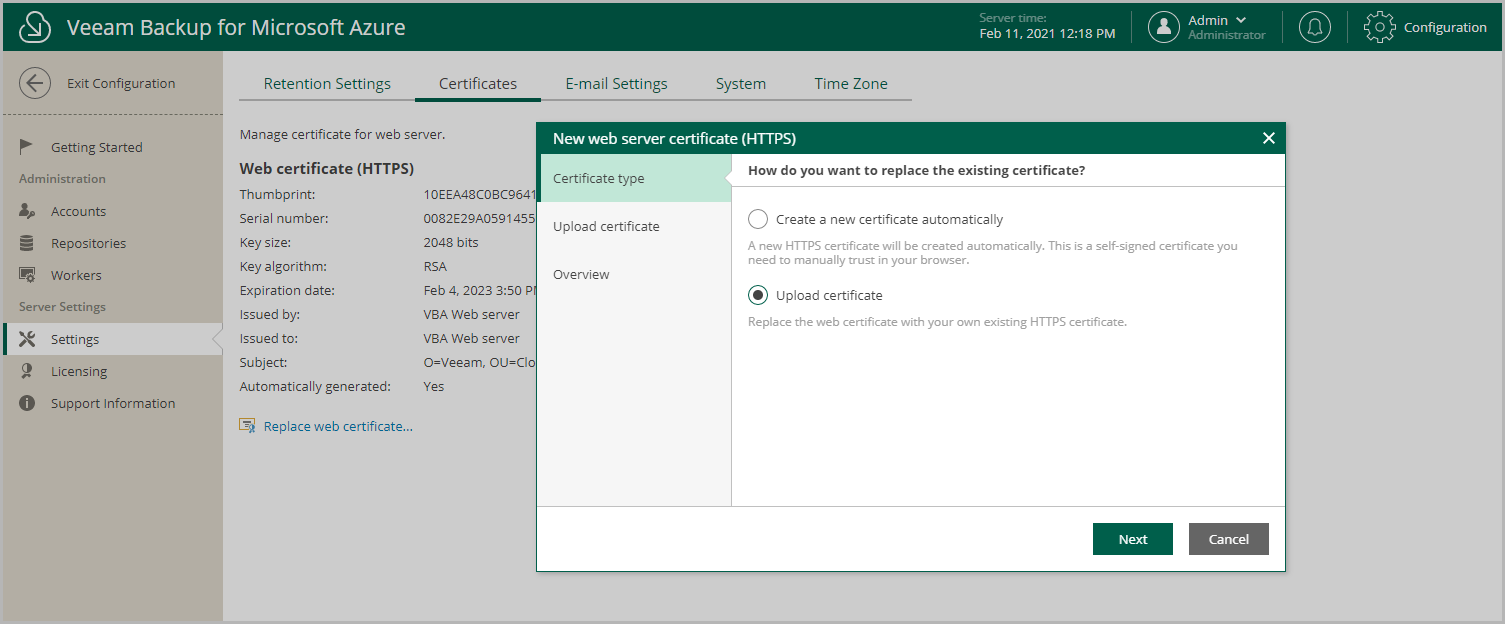The image size is (1505, 624).
Task: Open Support Information in the sidebar
Action: pyautogui.click(x=112, y=403)
